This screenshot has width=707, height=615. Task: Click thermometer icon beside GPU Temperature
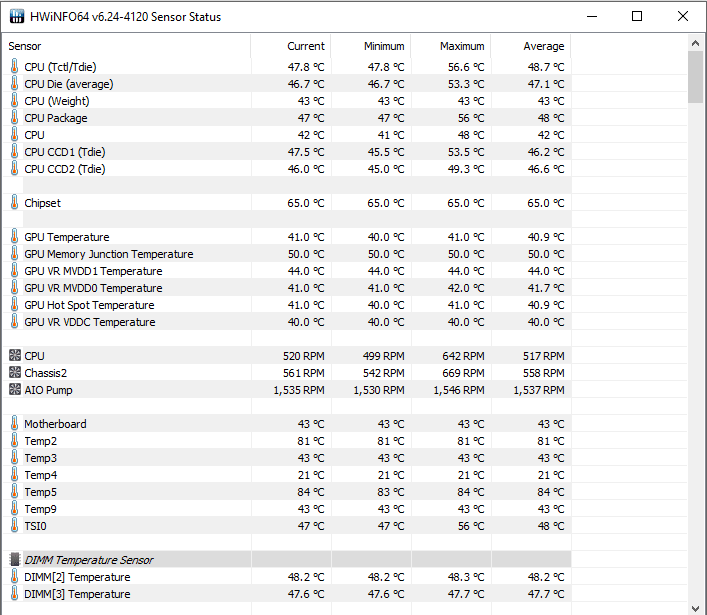click(x=14, y=237)
